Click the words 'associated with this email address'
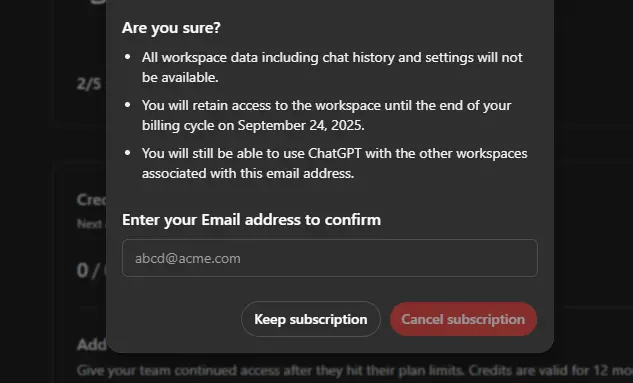Screen dimensions: 633x383 (x=248, y=174)
